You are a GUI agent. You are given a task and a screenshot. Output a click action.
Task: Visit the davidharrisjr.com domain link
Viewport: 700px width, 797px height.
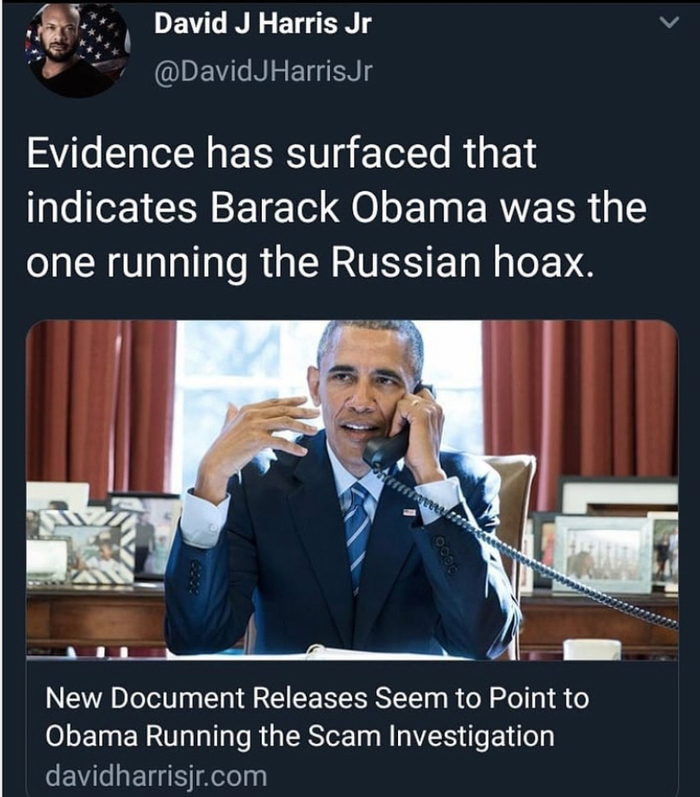coord(157,775)
